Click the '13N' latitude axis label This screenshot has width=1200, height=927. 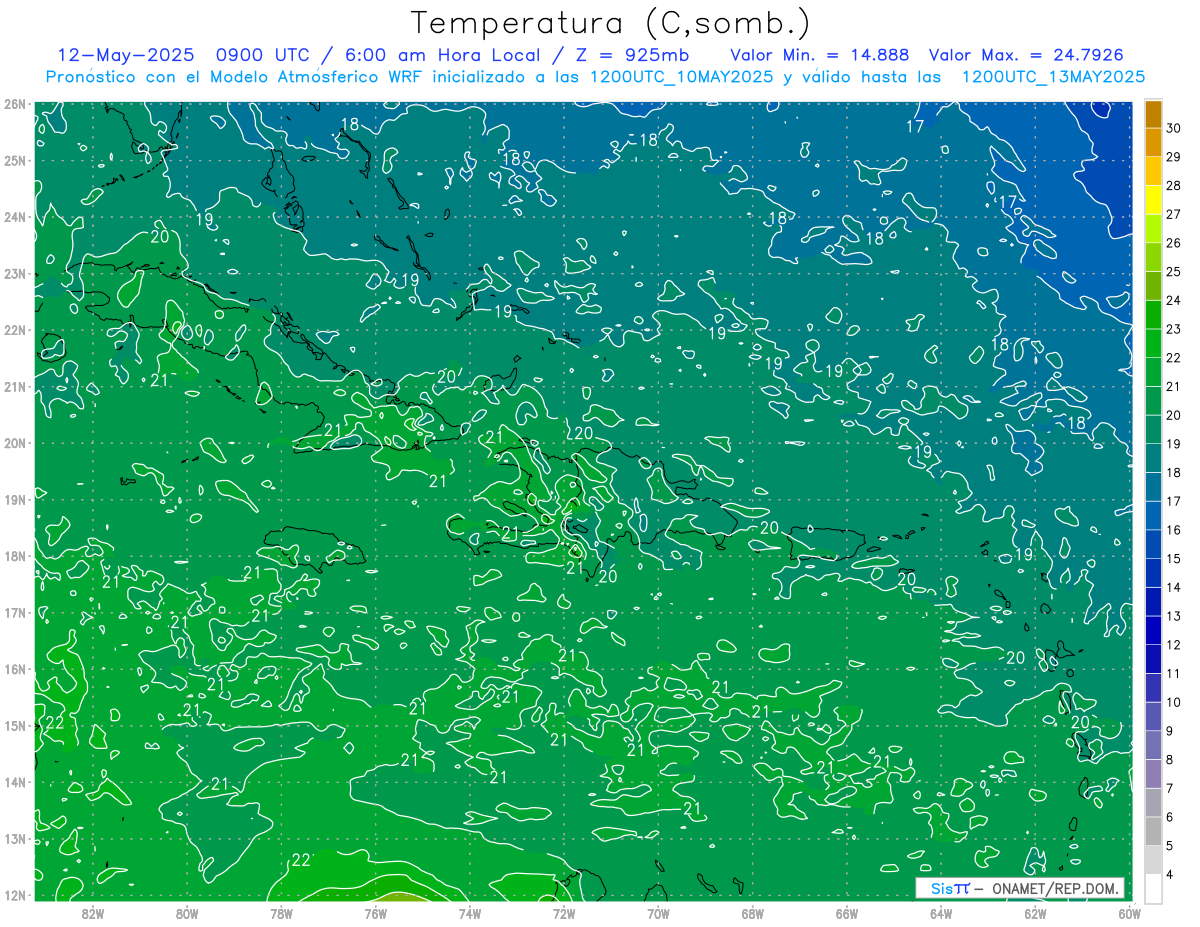(x=14, y=838)
